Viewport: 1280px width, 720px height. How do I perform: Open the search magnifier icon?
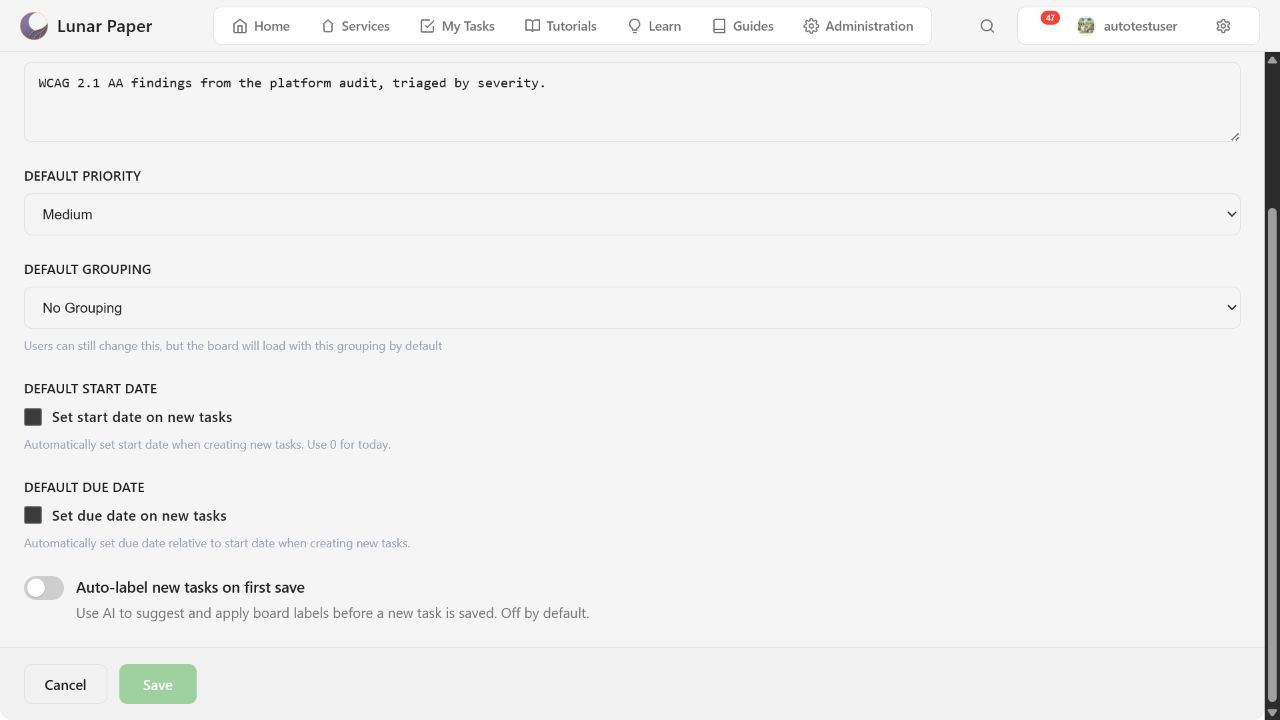[x=987, y=26]
